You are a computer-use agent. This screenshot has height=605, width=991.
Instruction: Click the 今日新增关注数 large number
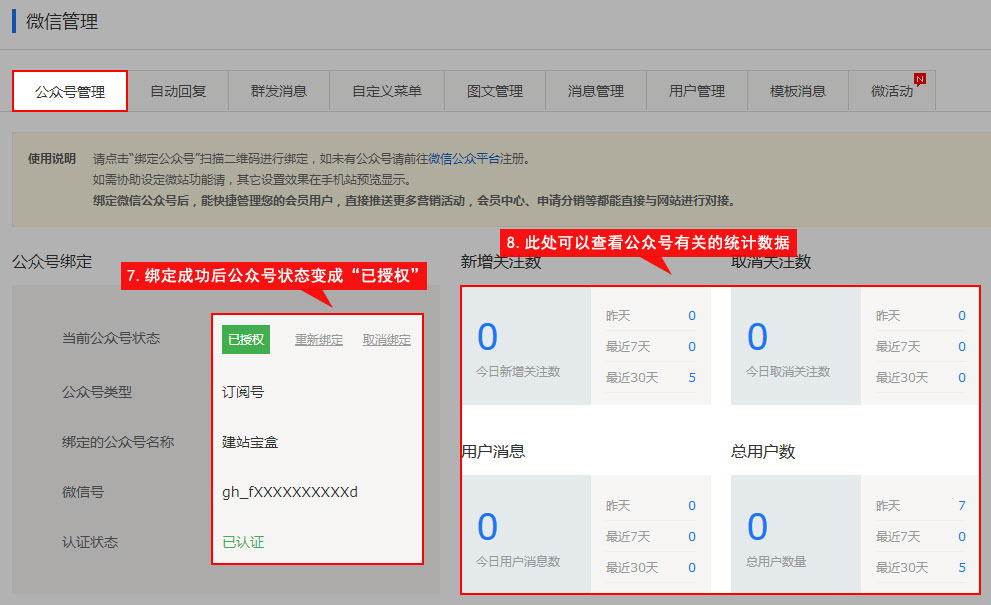tap(487, 337)
